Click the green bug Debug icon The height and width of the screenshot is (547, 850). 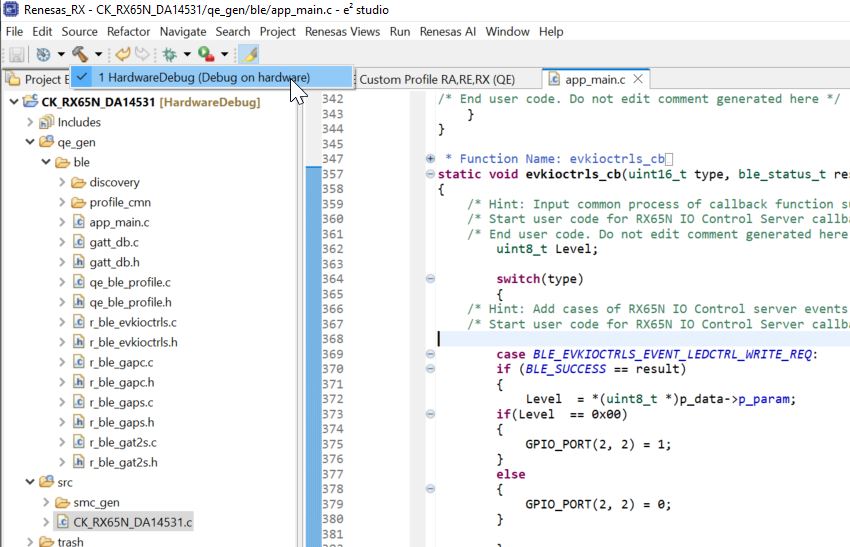point(170,54)
